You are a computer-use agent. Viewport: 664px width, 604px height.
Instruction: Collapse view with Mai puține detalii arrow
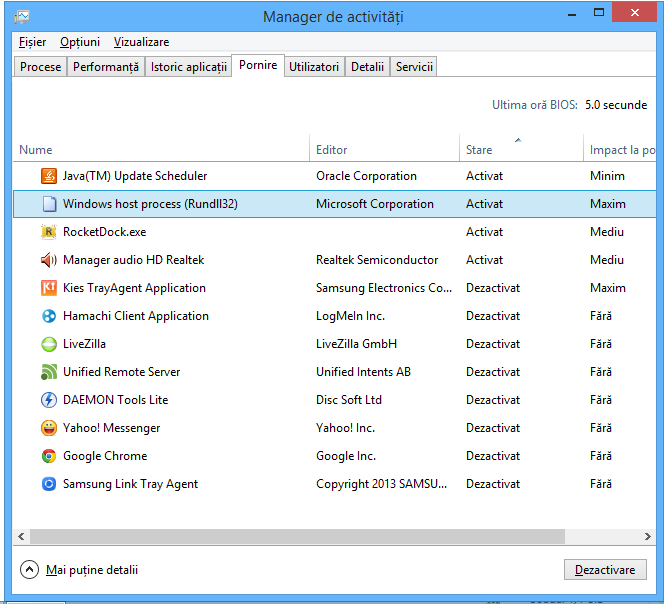click(29, 570)
